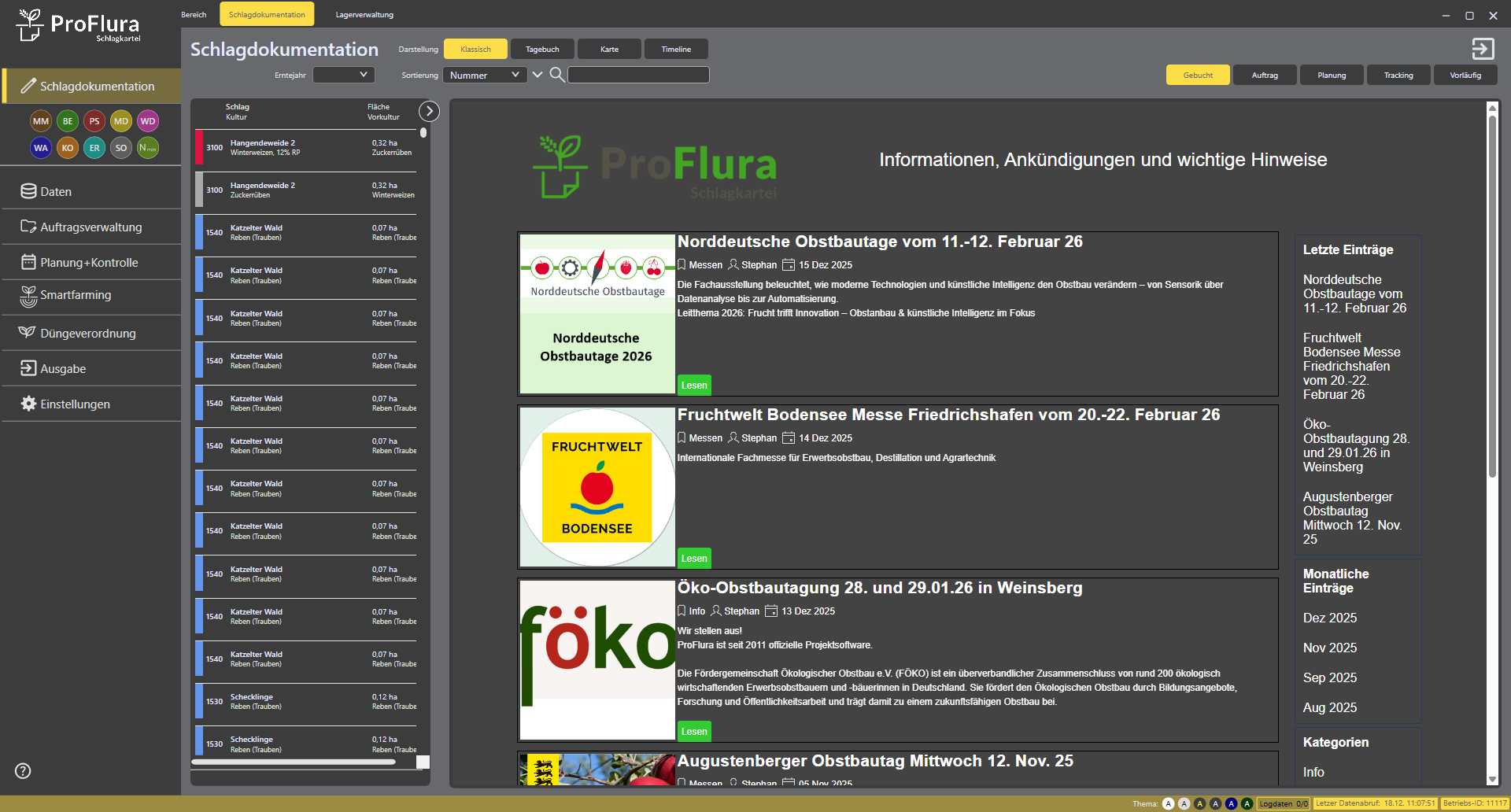Click the search text field
This screenshot has width=1511, height=812.
coord(638,75)
